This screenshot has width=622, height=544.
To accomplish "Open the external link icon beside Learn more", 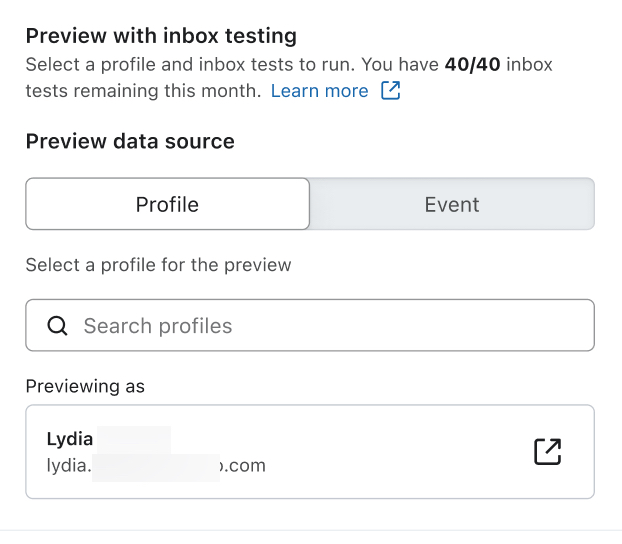I will (391, 91).
